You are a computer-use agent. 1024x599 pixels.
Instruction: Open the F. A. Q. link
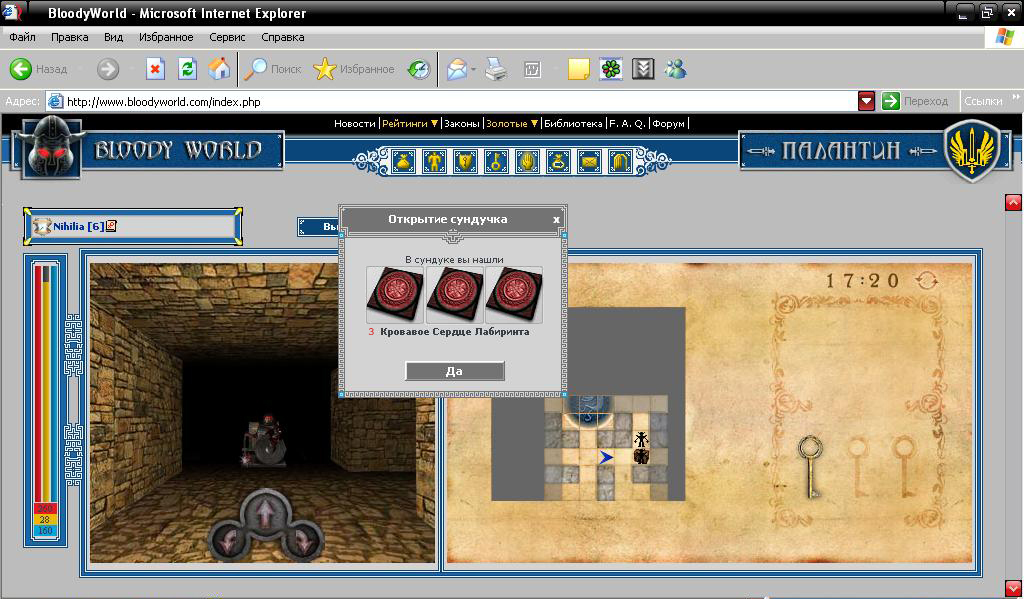(x=627, y=123)
